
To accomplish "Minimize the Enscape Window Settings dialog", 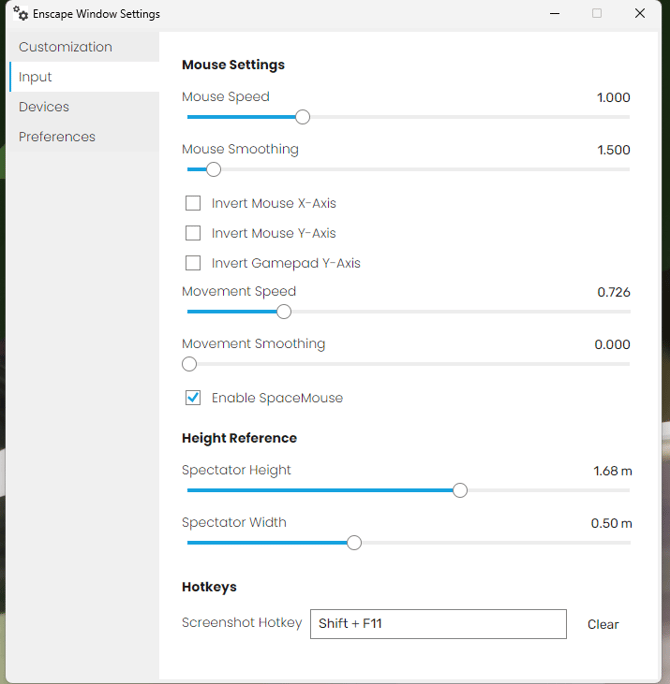I will point(553,14).
